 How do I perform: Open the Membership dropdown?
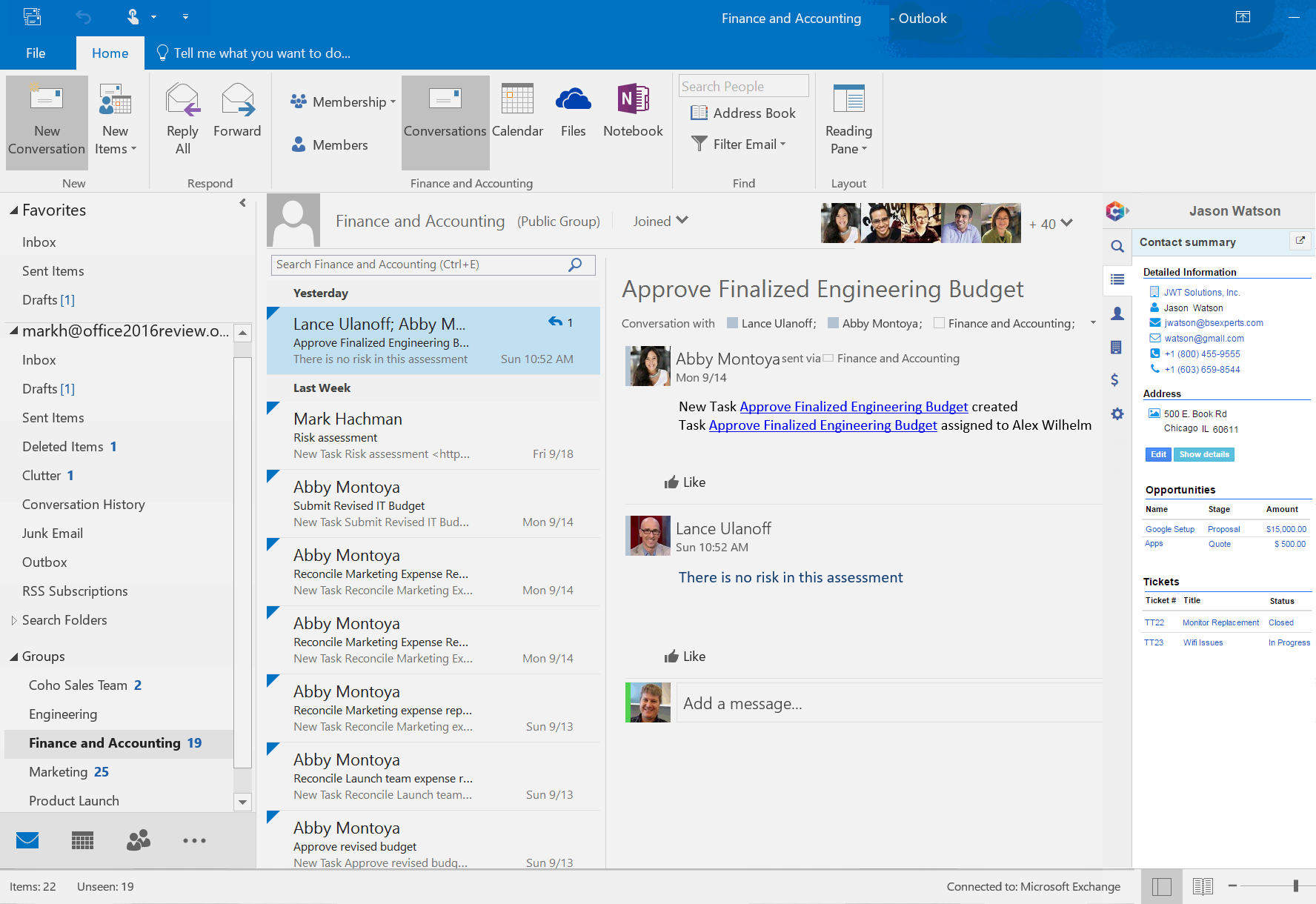343,102
